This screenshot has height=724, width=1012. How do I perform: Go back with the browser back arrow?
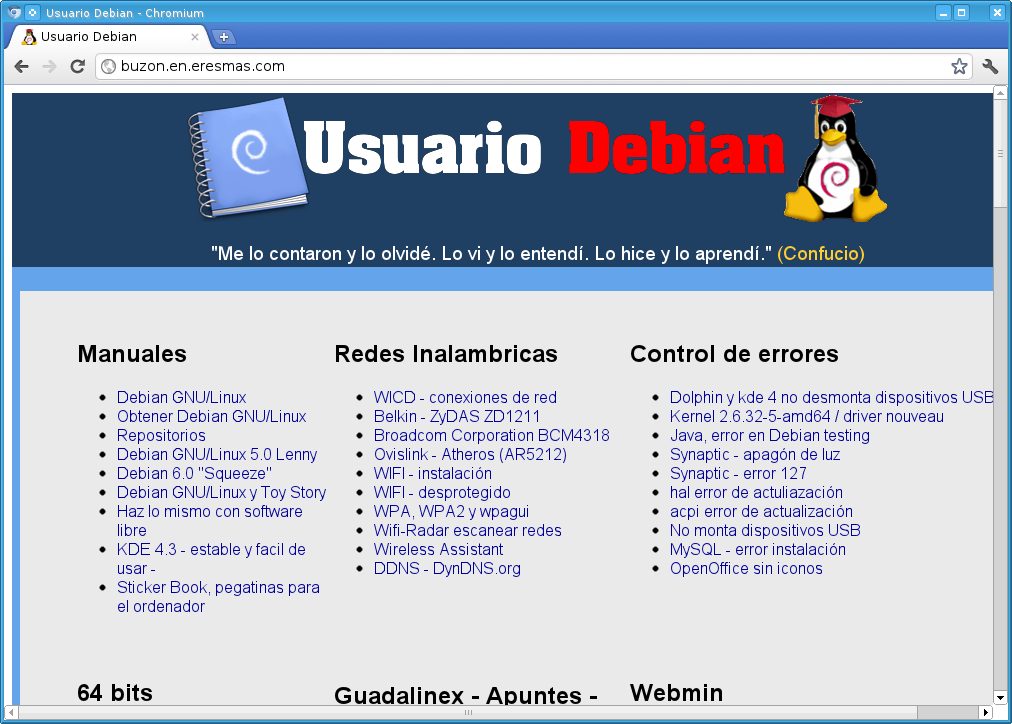point(21,66)
